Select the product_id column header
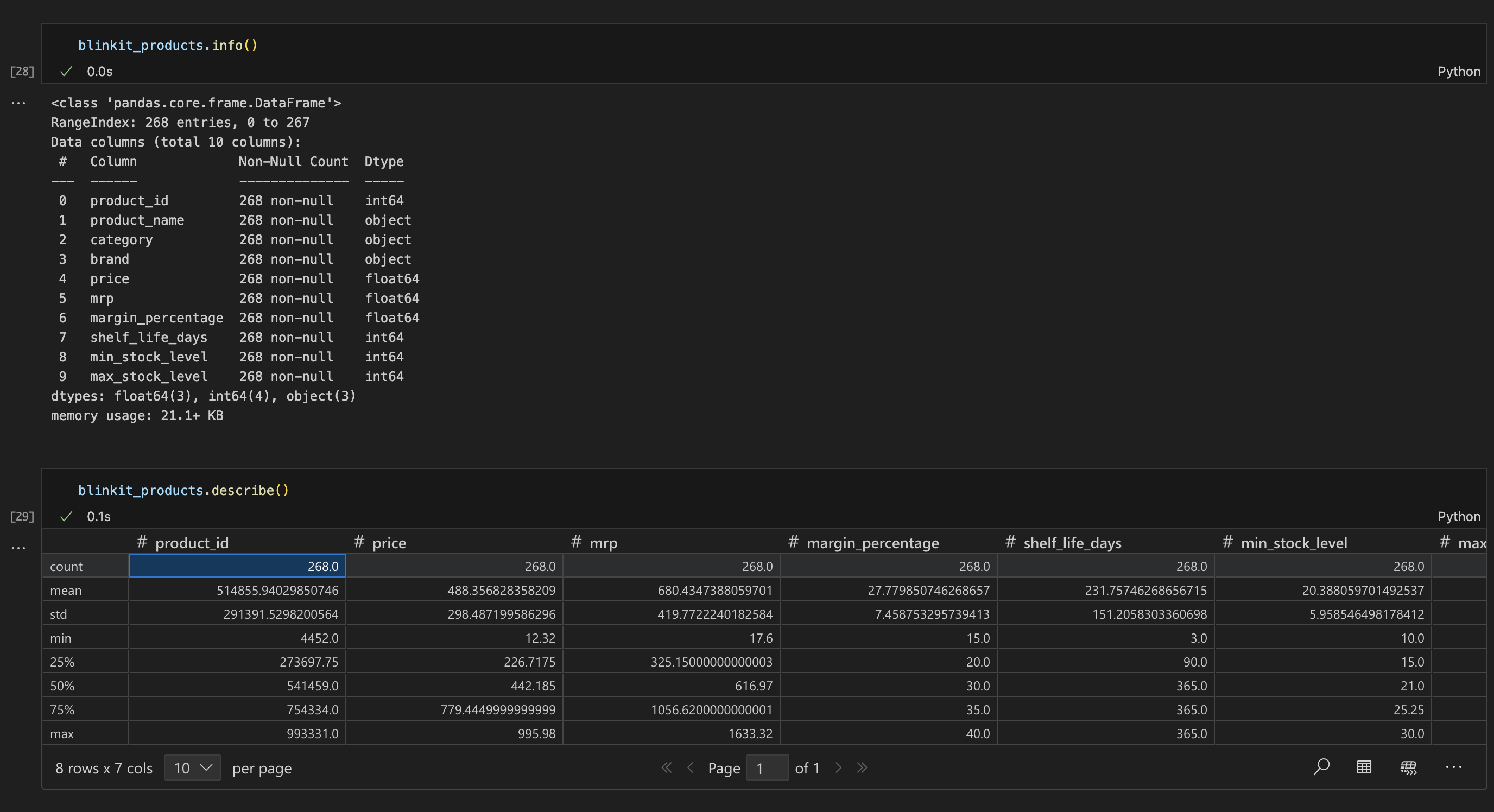 [x=237, y=542]
